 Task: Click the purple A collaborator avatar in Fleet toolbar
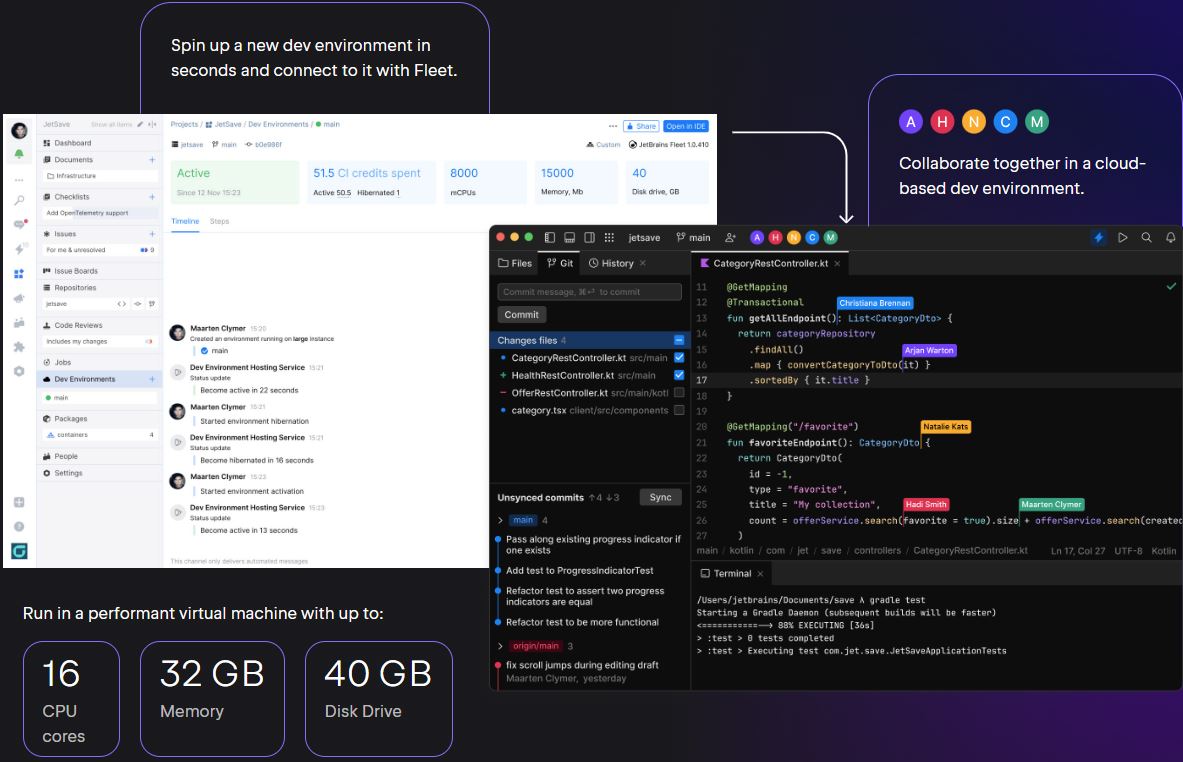tap(757, 238)
